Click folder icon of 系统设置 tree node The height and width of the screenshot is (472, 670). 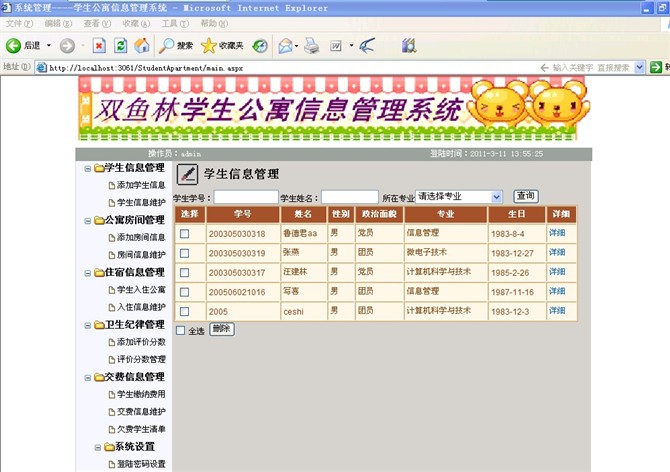[109, 447]
